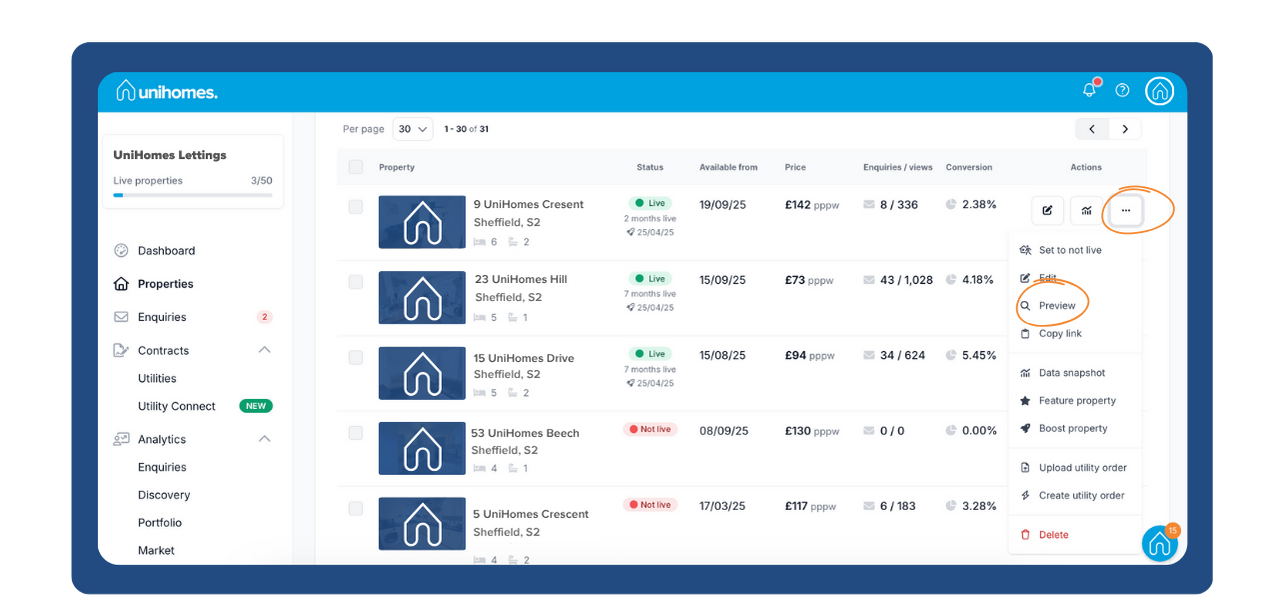1266x613 pixels.
Task: Collapse the Analytics section chevron
Action: pyautogui.click(x=264, y=439)
